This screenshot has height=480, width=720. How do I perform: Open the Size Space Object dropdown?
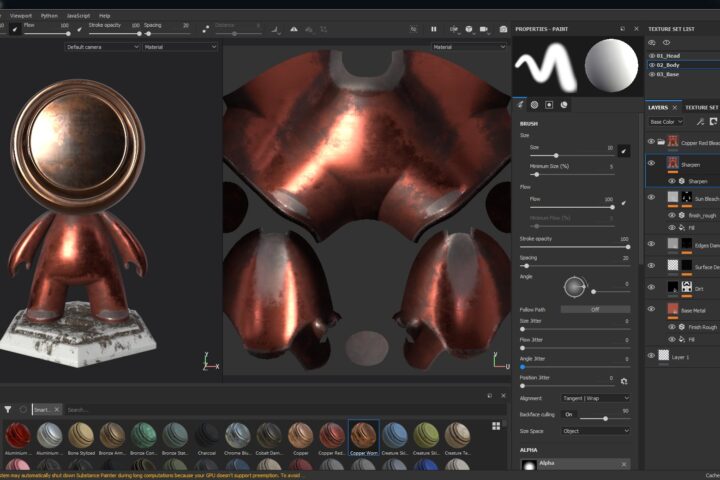[595, 431]
